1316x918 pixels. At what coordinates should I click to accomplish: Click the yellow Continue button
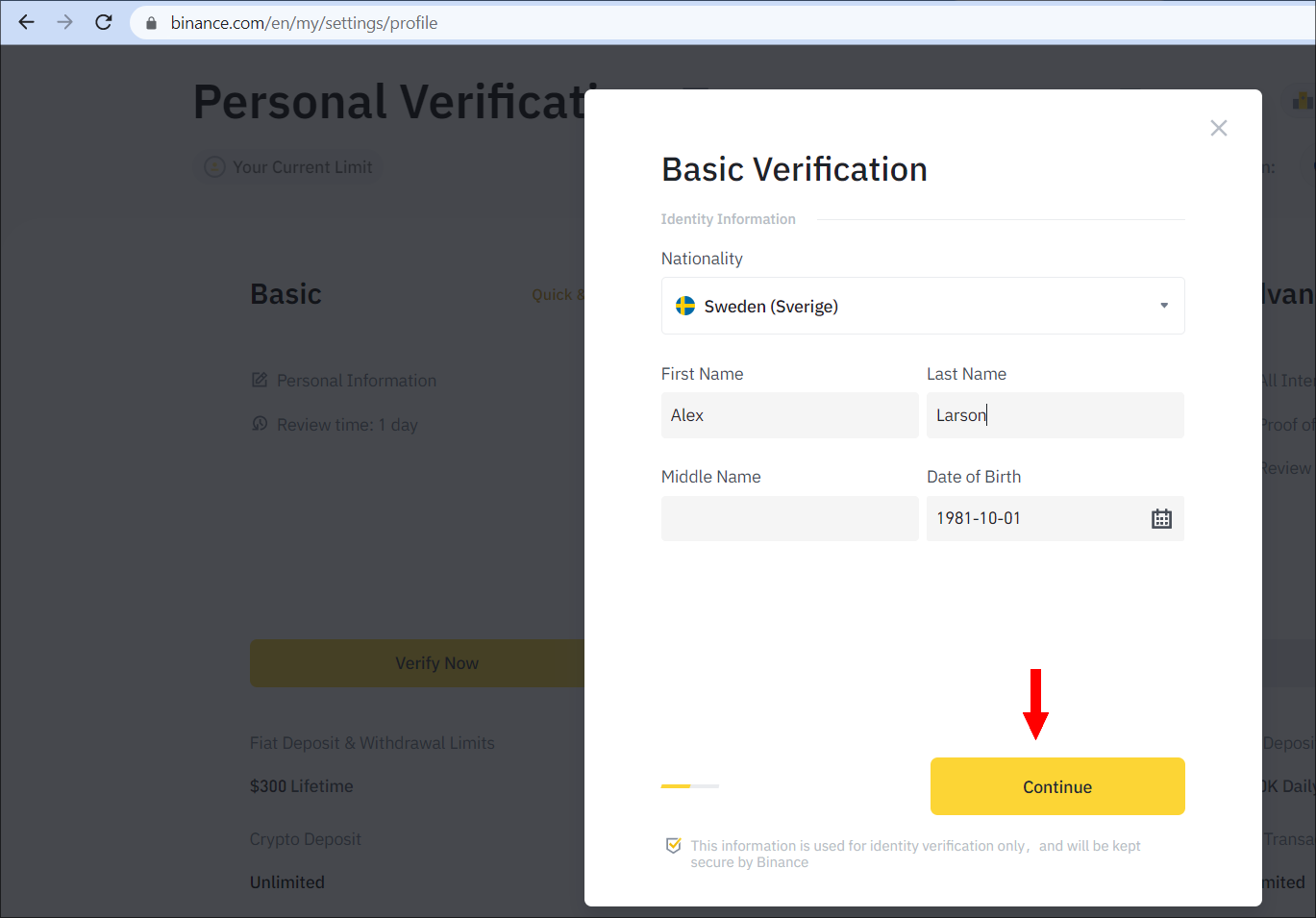(1057, 786)
